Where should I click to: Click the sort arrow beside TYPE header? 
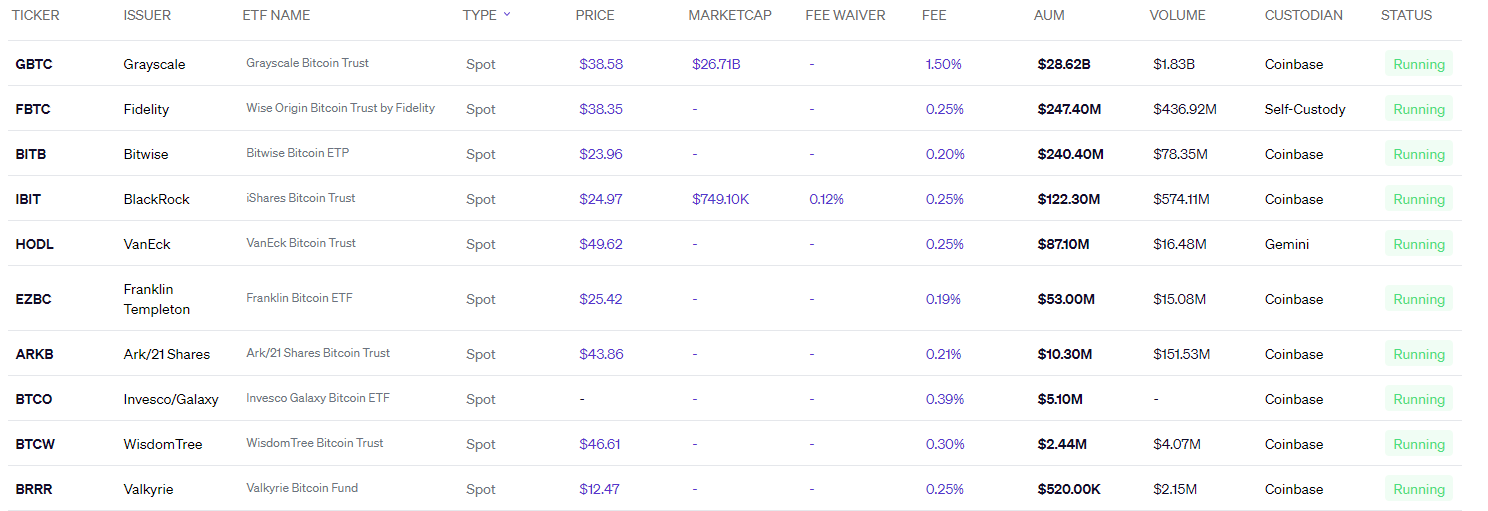(507, 15)
